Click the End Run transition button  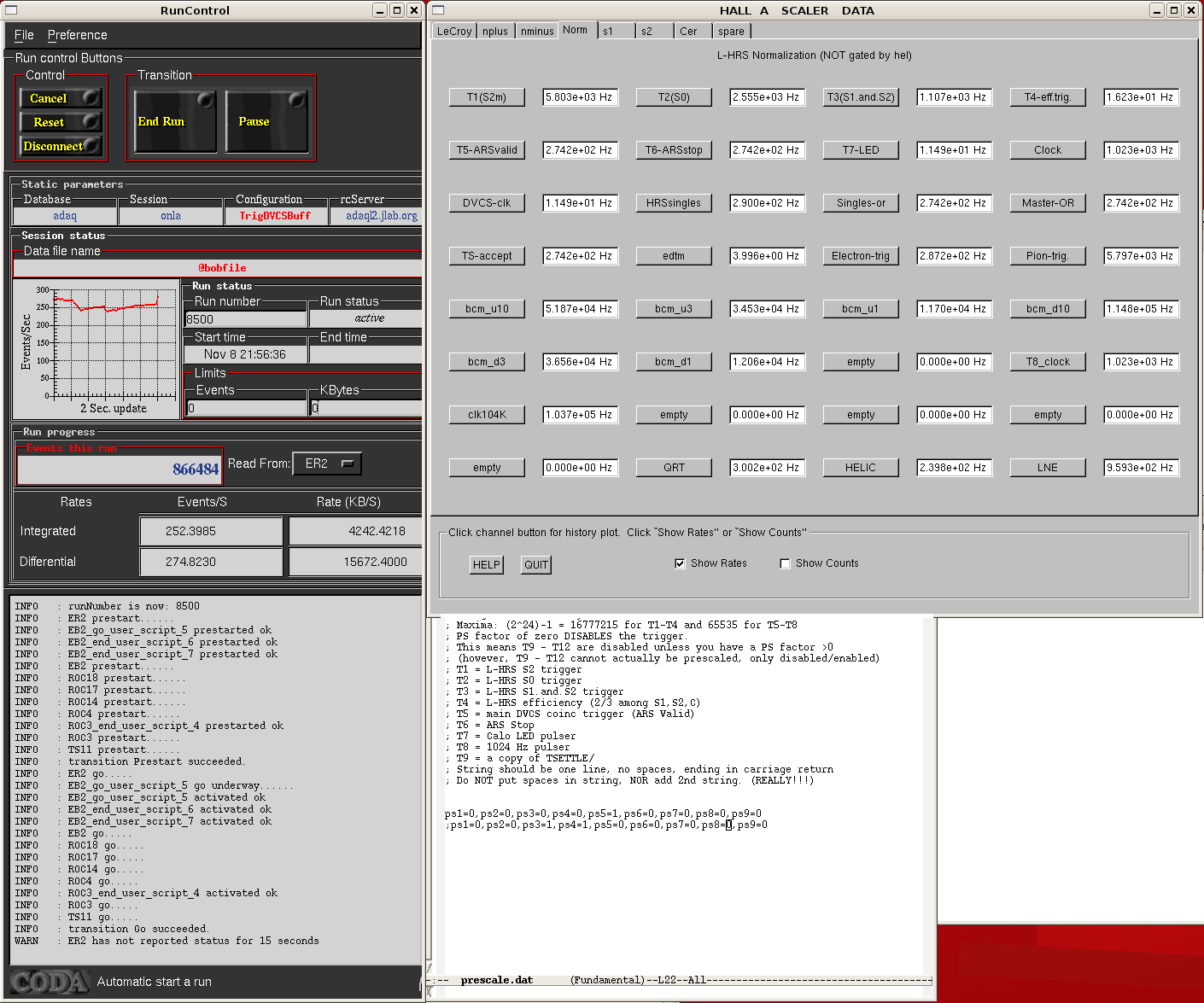coord(175,121)
